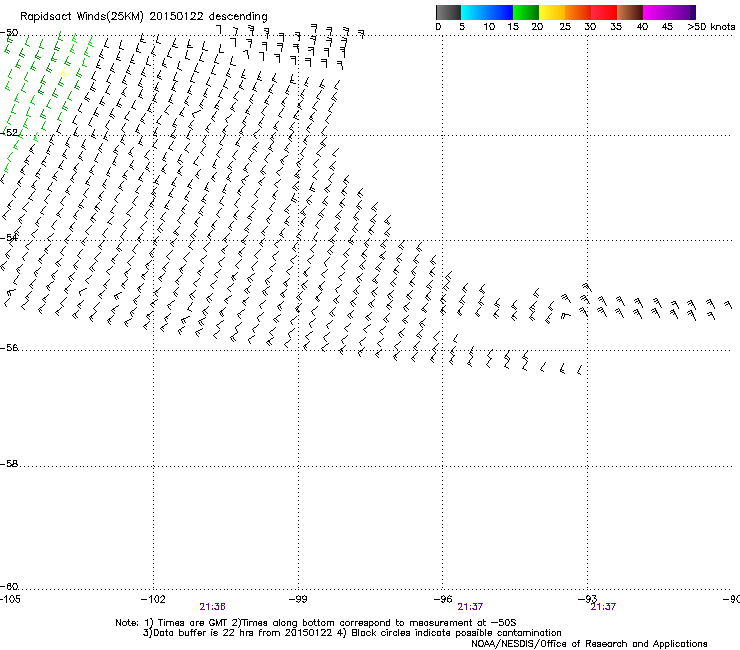Click the latitude label '-60'
Image resolution: width=740 pixels, height=650 pixels.
pos(9,586)
